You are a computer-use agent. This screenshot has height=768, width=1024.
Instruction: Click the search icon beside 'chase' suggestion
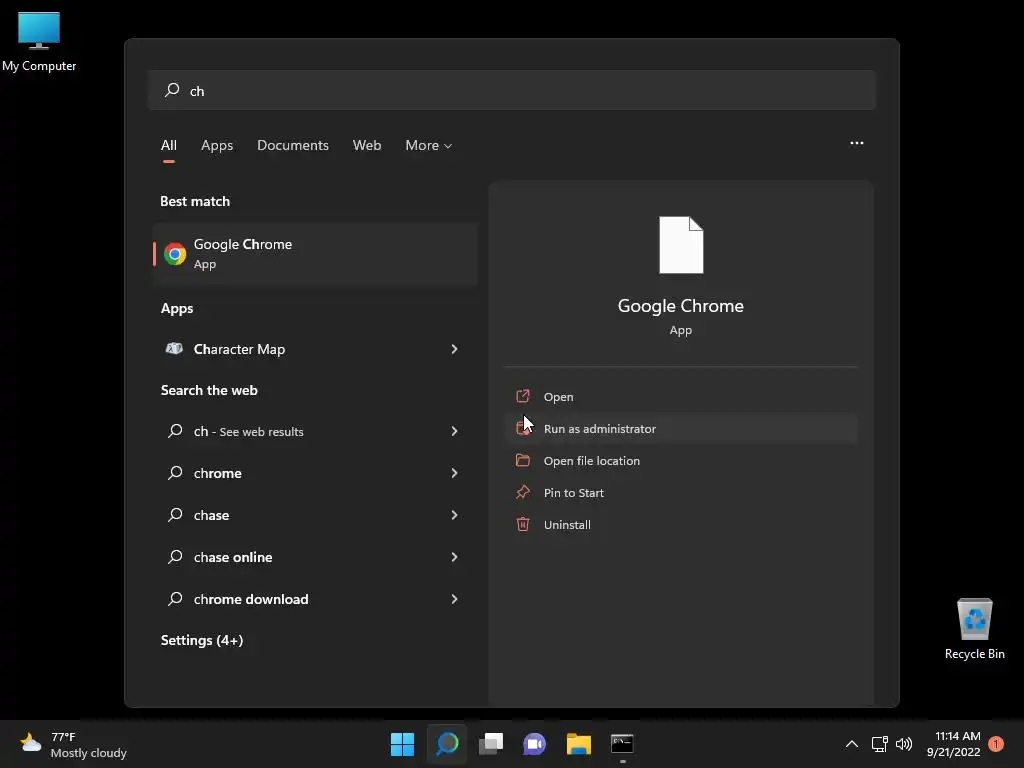(175, 515)
